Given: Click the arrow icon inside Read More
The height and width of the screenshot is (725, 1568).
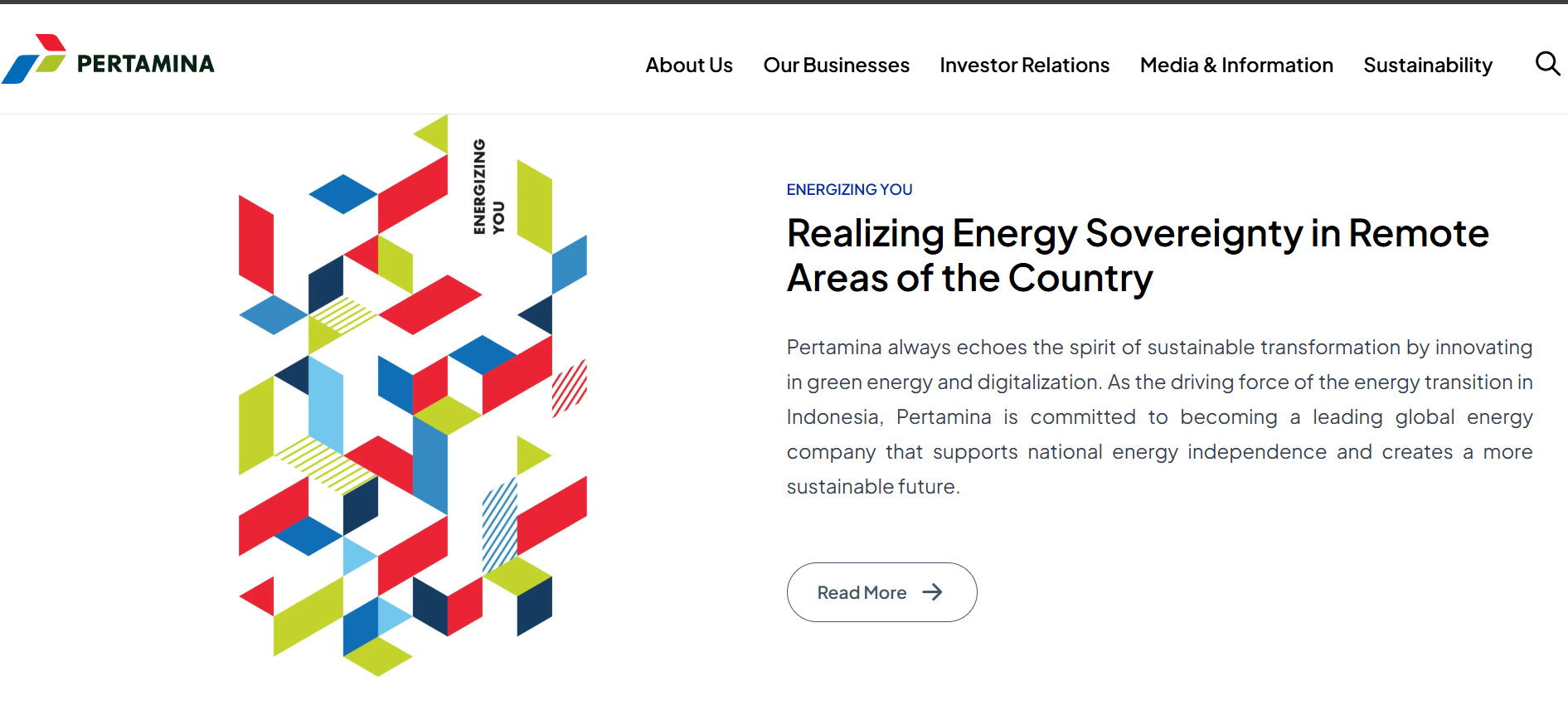Looking at the screenshot, I should (x=933, y=592).
